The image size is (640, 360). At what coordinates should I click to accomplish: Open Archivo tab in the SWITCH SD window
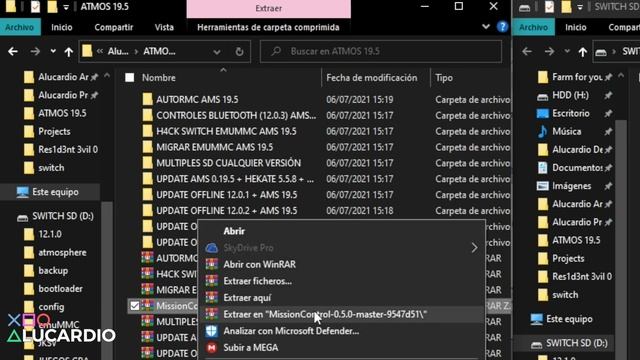[x=533, y=27]
